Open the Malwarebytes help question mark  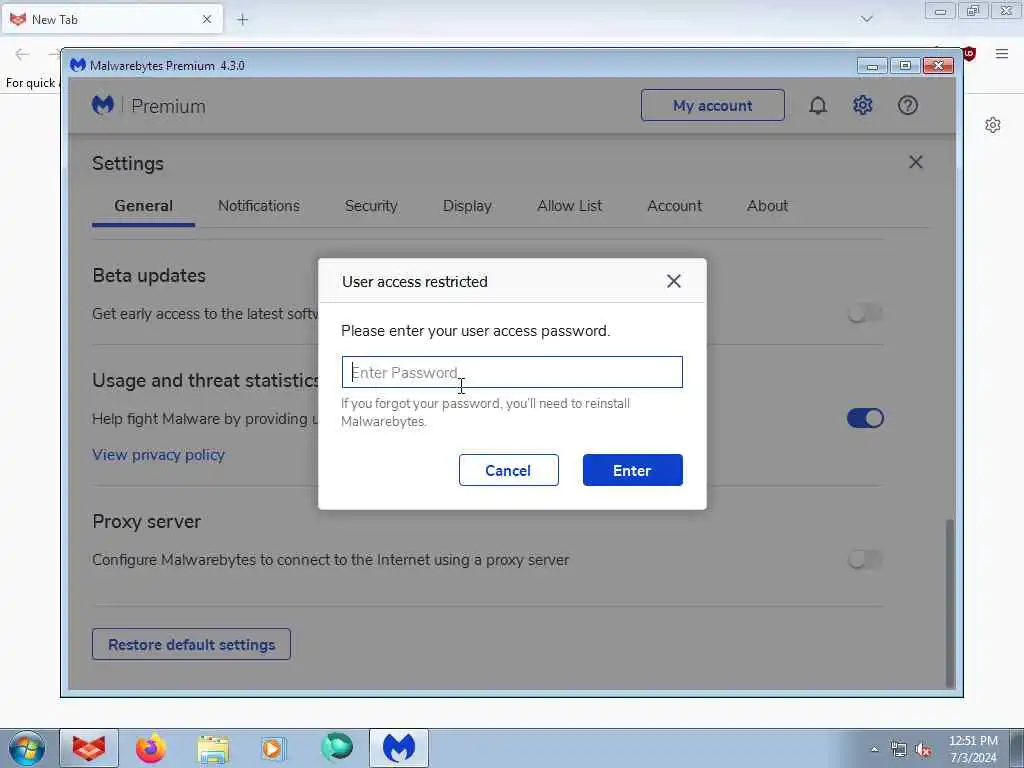pos(908,105)
